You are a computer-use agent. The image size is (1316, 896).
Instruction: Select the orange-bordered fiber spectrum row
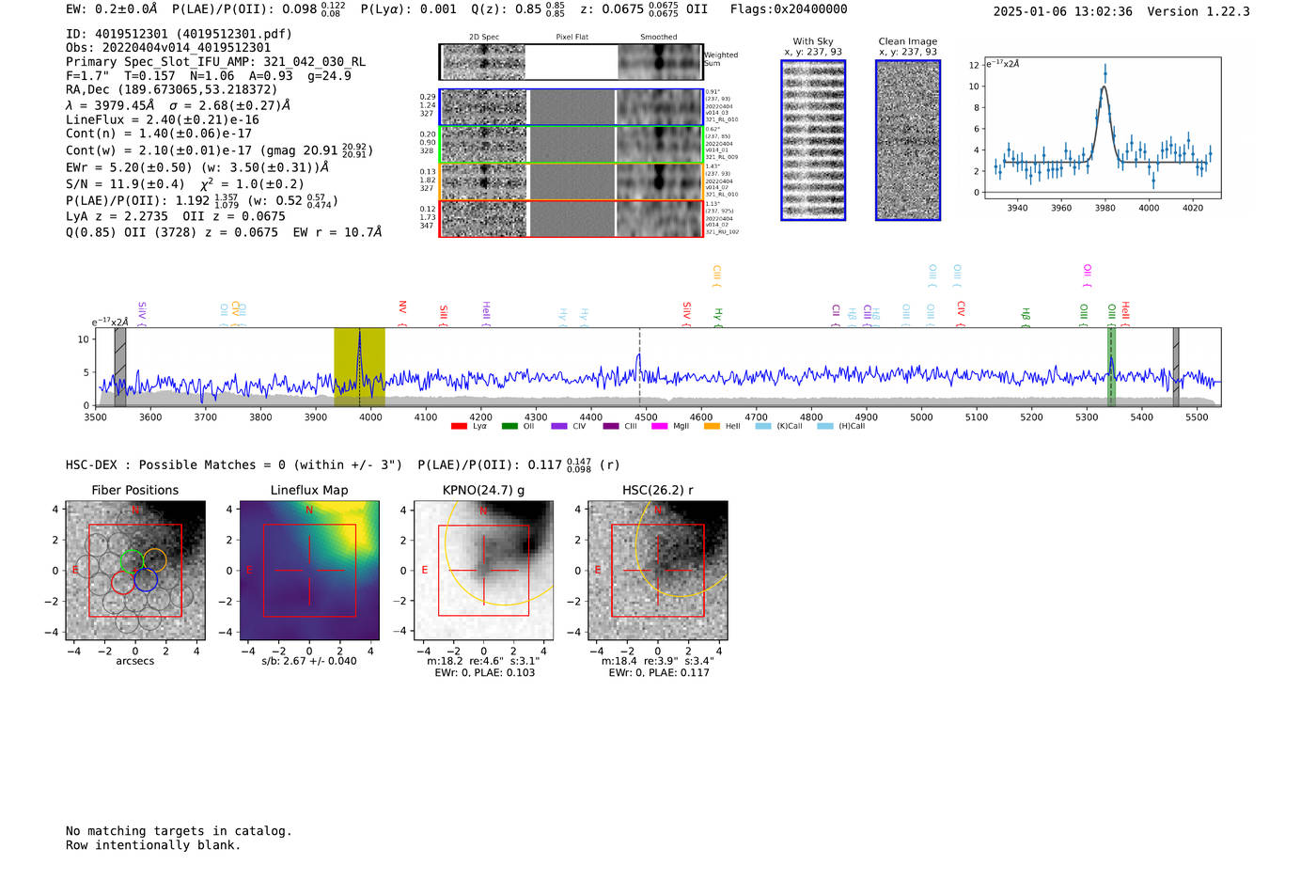pyautogui.click(x=572, y=181)
